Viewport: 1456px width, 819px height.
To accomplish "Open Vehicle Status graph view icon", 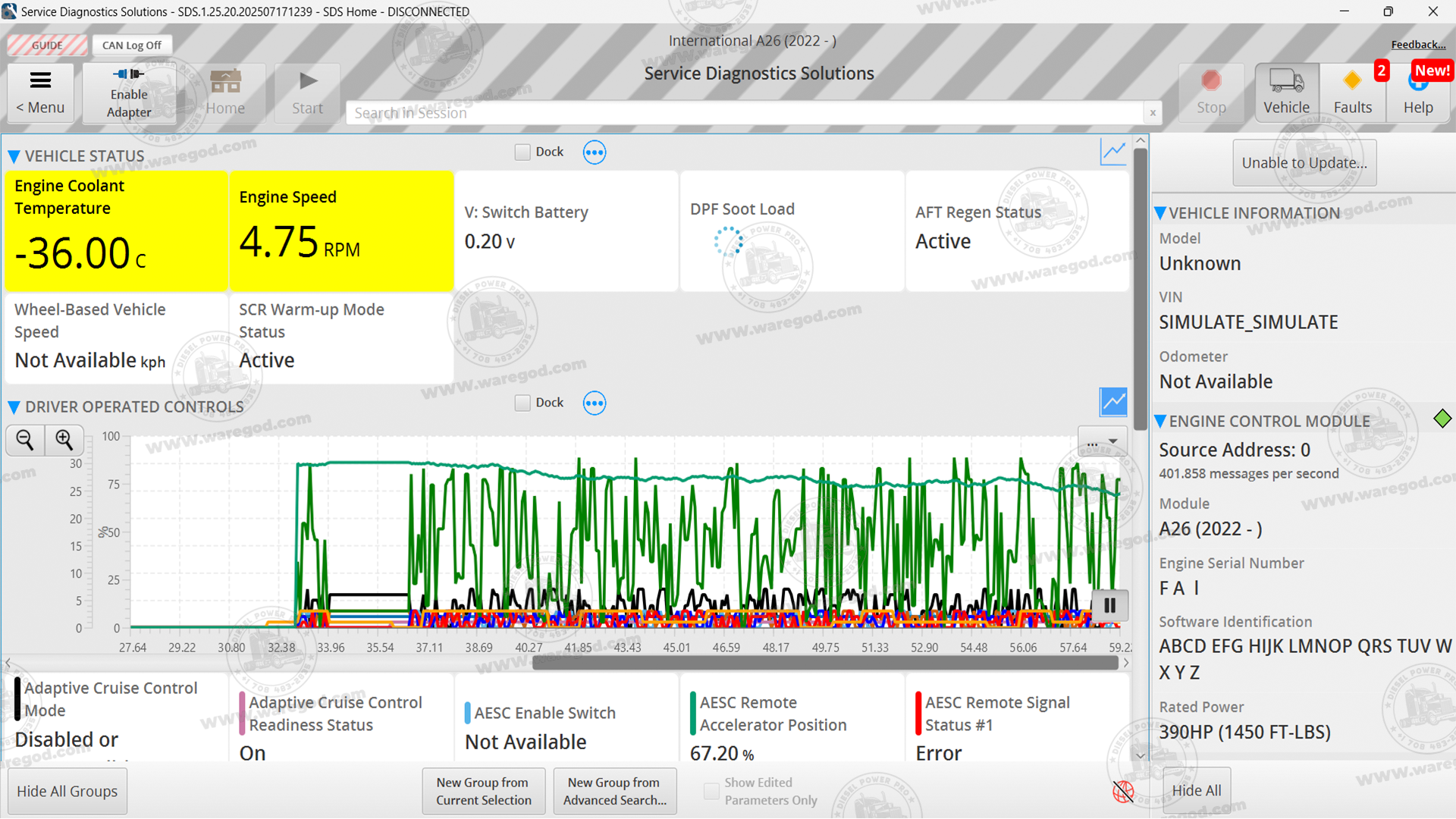I will click(x=1112, y=152).
